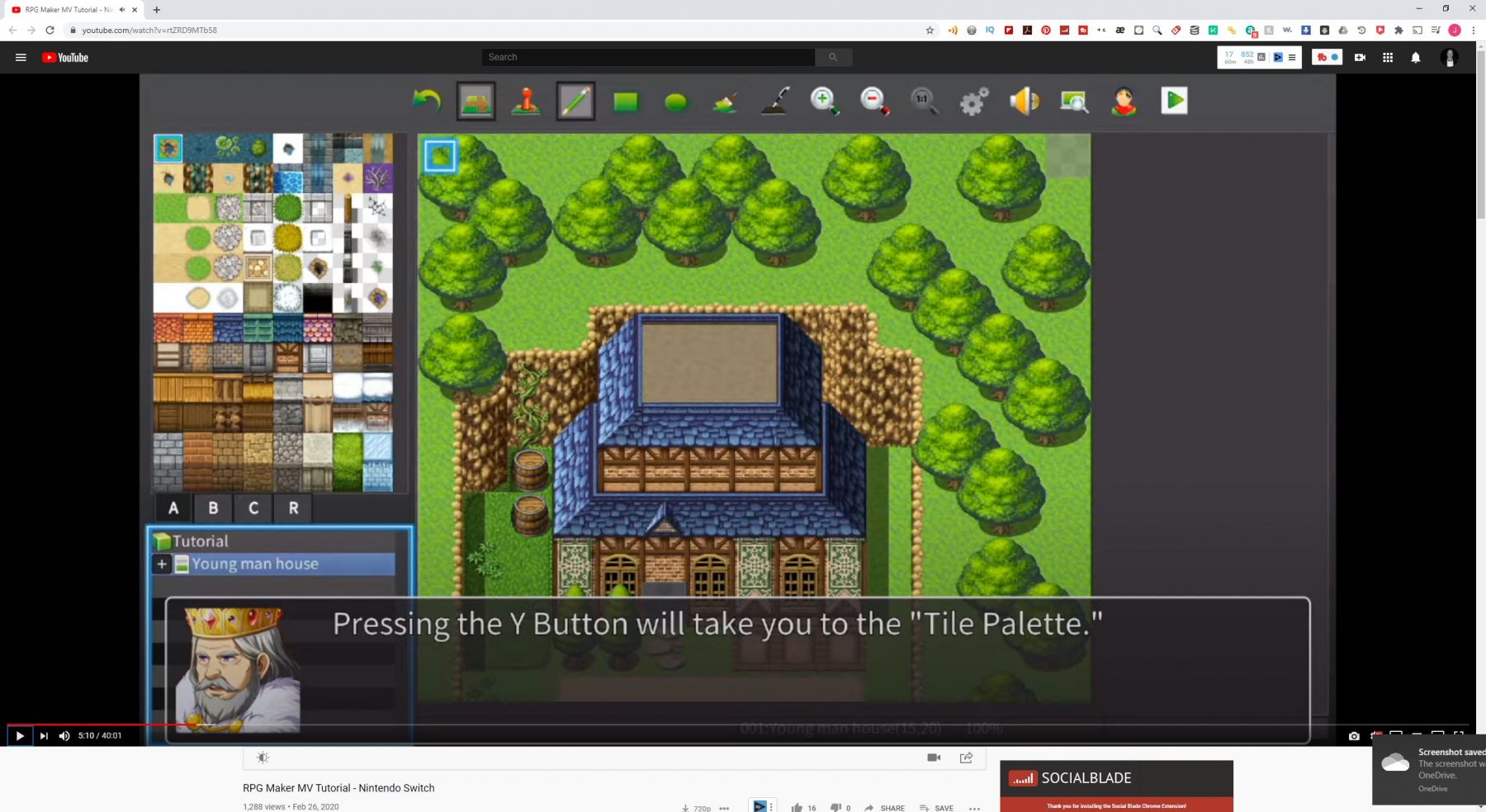This screenshot has width=1486, height=812.
Task: Click the Zoom Out magnifier icon
Action: [874, 101]
